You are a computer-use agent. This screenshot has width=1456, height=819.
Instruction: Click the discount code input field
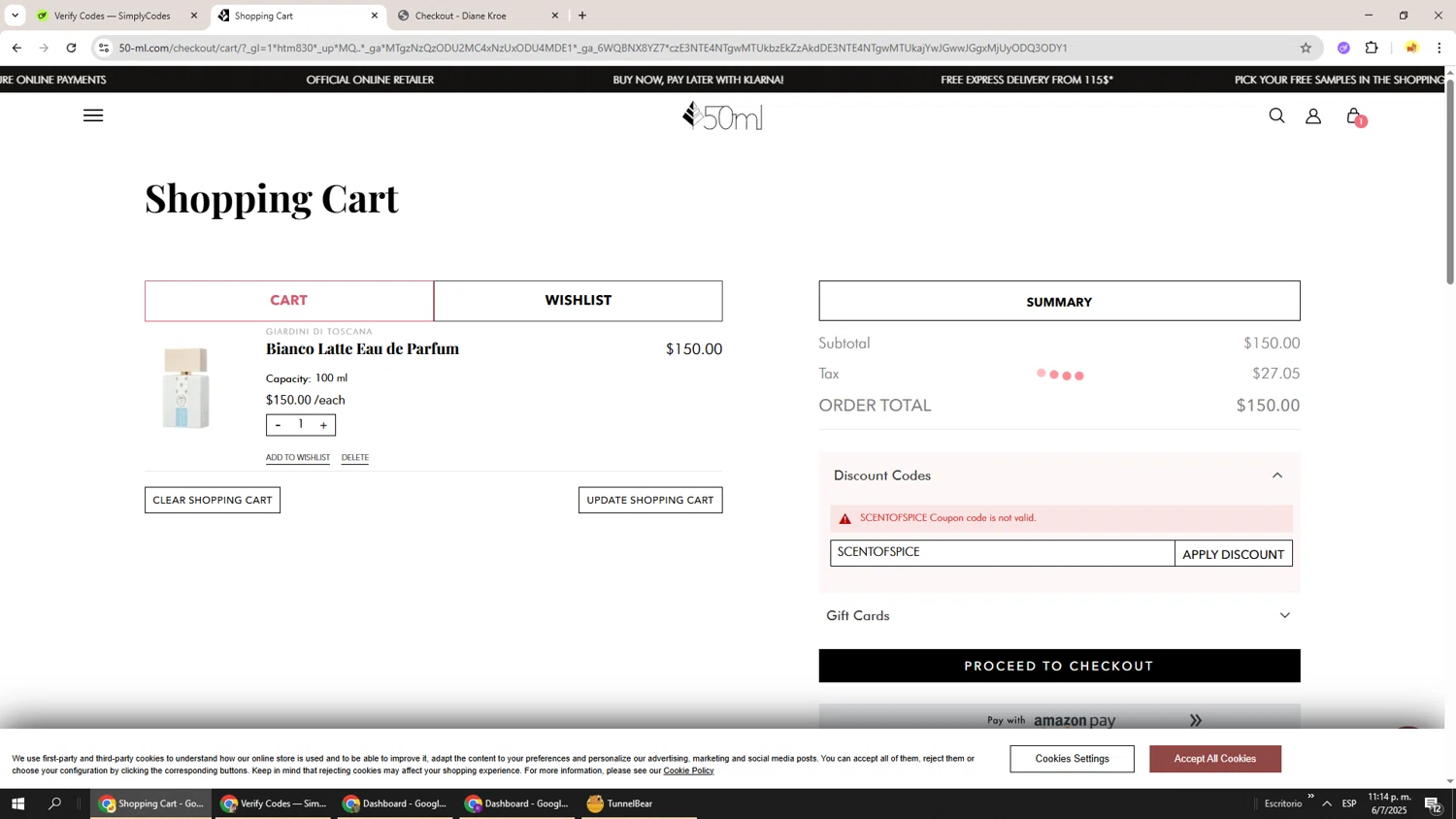[x=1002, y=553]
